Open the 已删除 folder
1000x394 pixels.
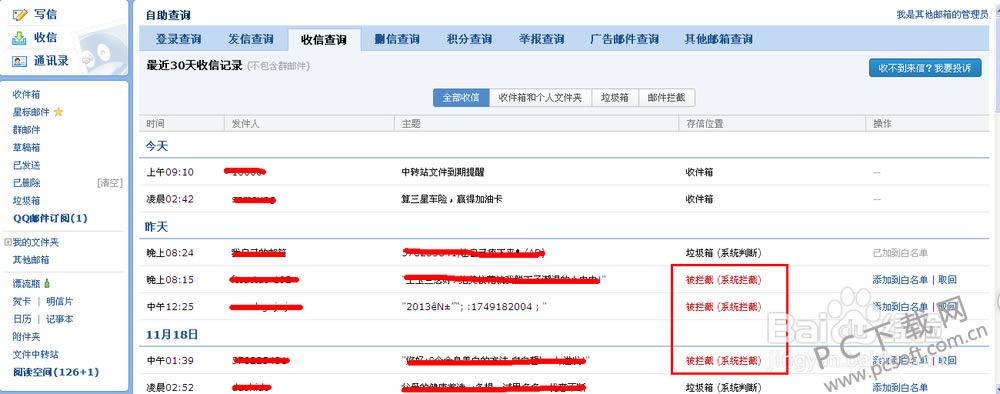[x=27, y=183]
